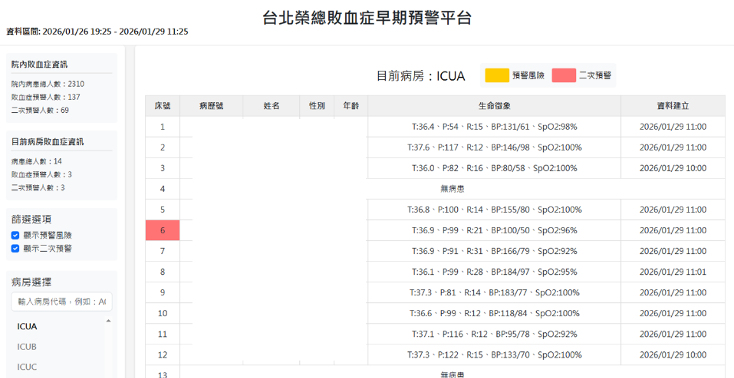Select bed number 4 cell

(x=162, y=189)
